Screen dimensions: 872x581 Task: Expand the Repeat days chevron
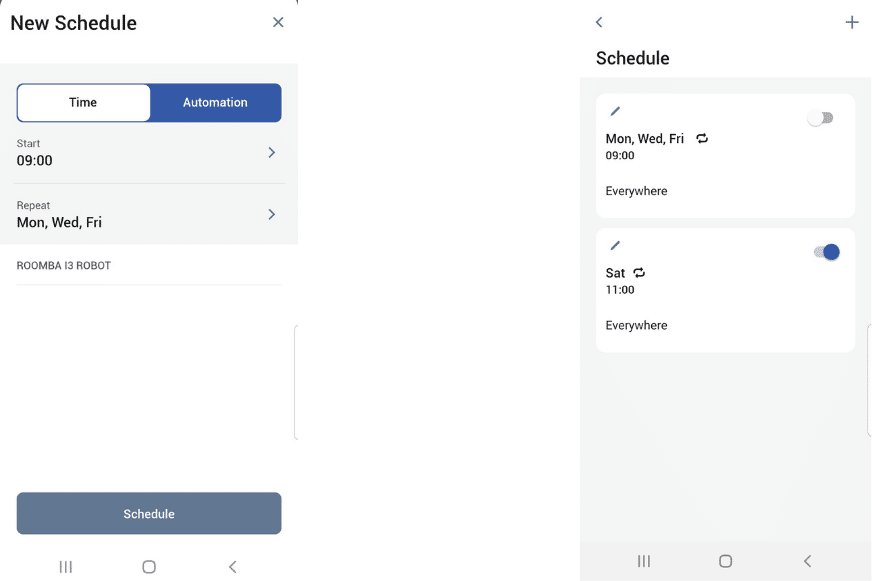coord(271,214)
